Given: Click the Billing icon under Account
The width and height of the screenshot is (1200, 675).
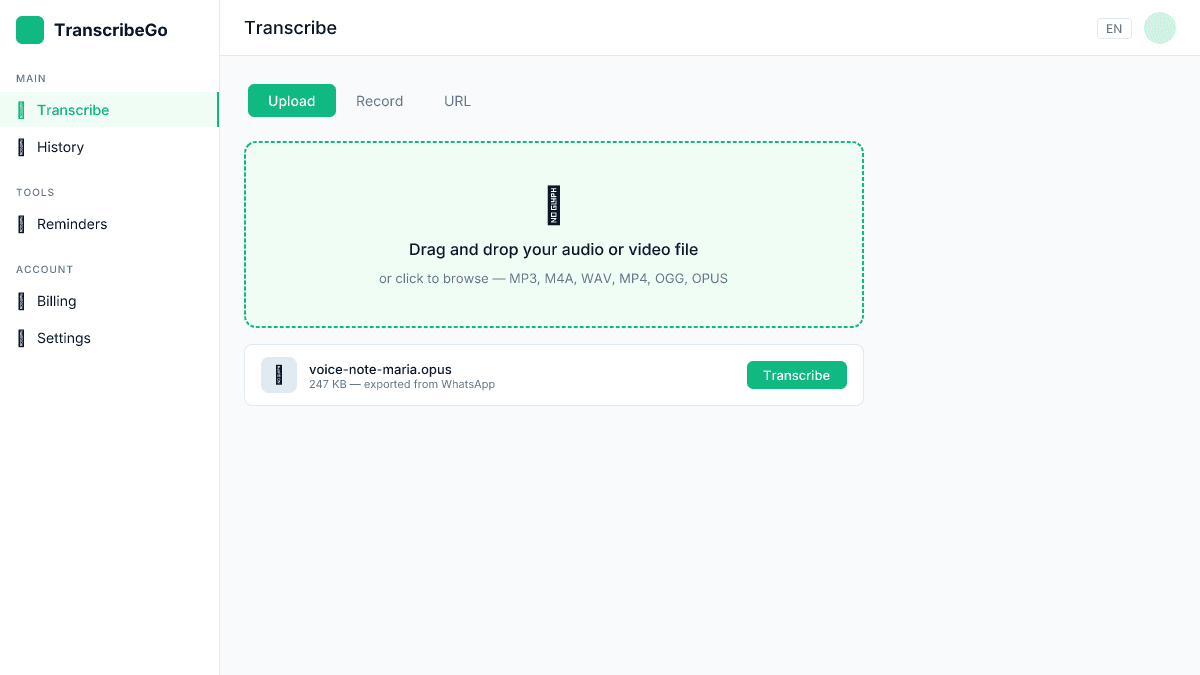Looking at the screenshot, I should click(22, 301).
